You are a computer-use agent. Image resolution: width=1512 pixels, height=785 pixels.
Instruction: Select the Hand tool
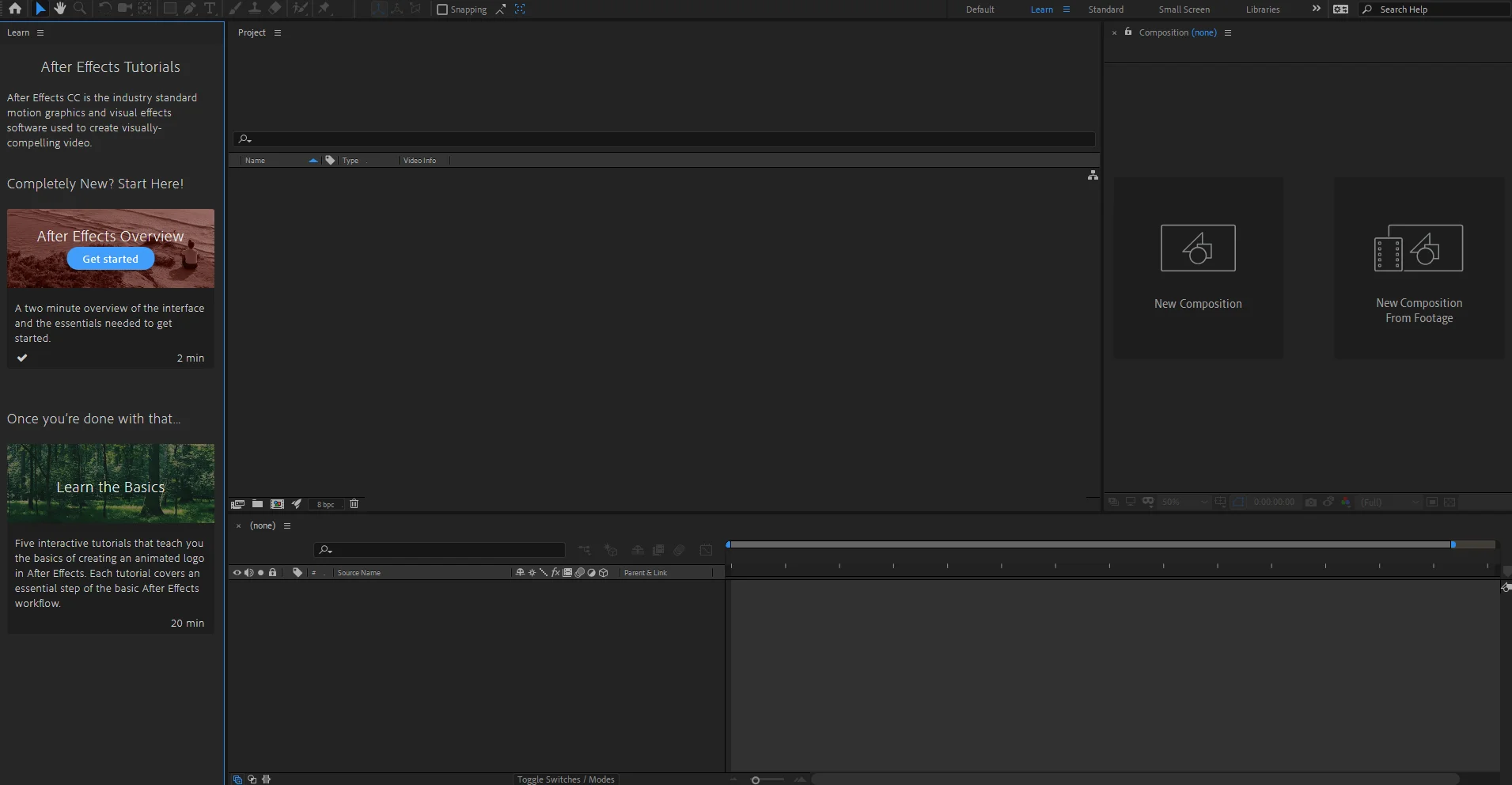60,9
